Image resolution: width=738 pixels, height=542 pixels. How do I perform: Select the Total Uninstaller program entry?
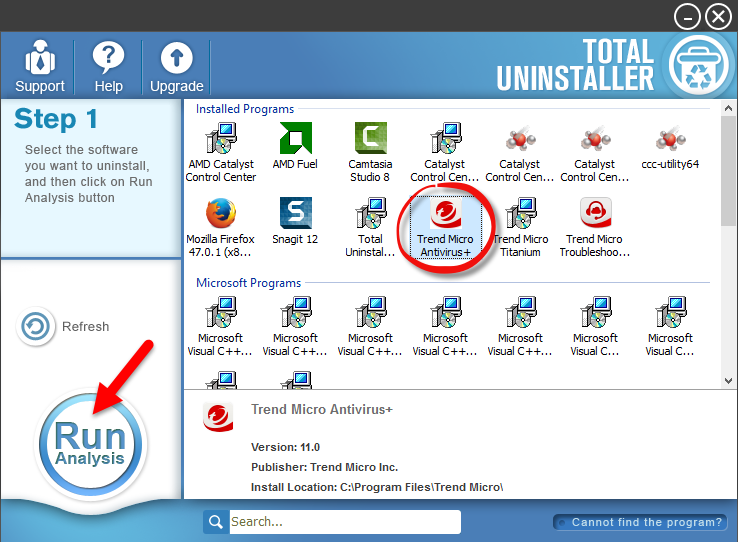[370, 227]
